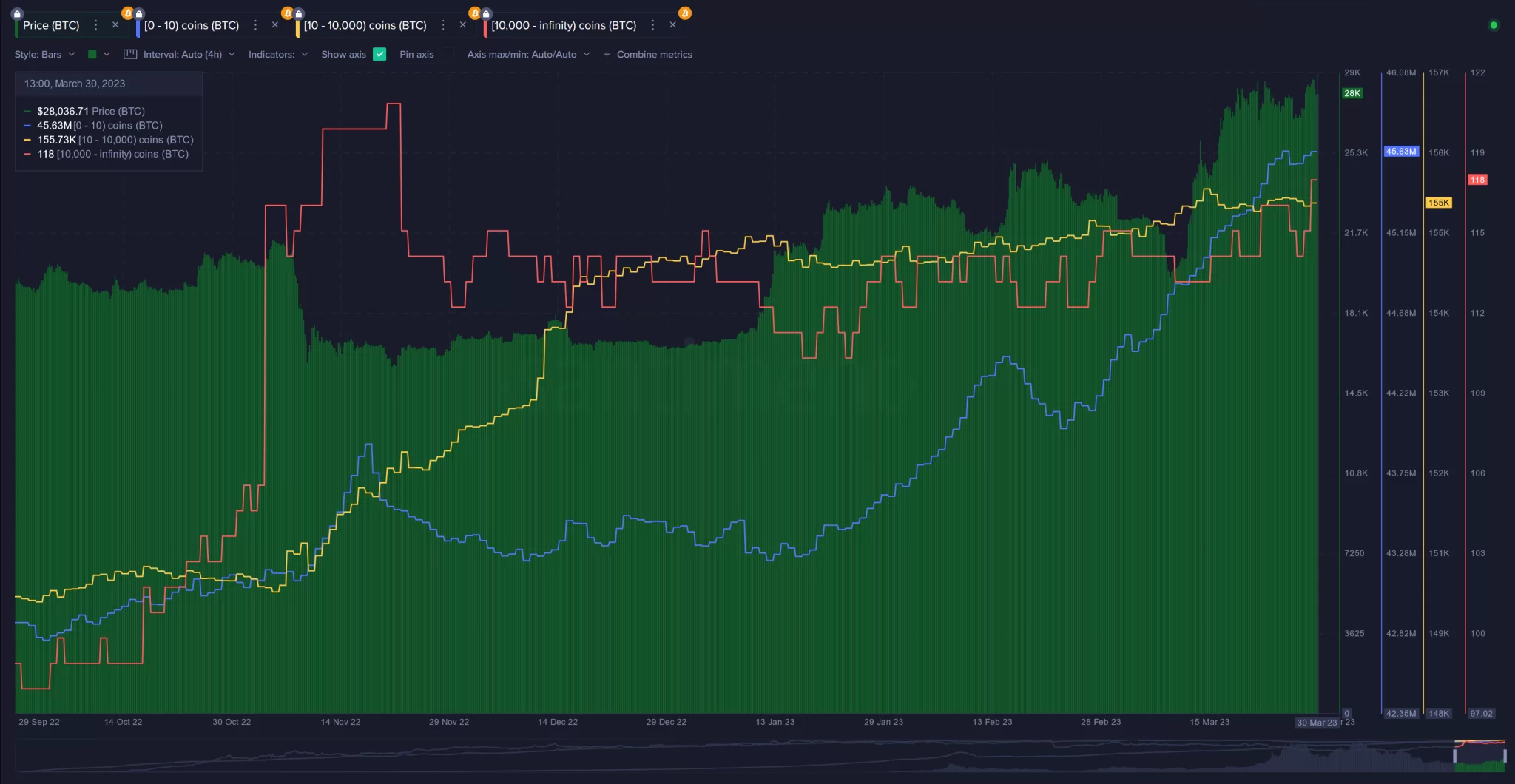Click the range selector on the mini timeline
This screenshot has width=1515, height=784.
(x=1479, y=756)
